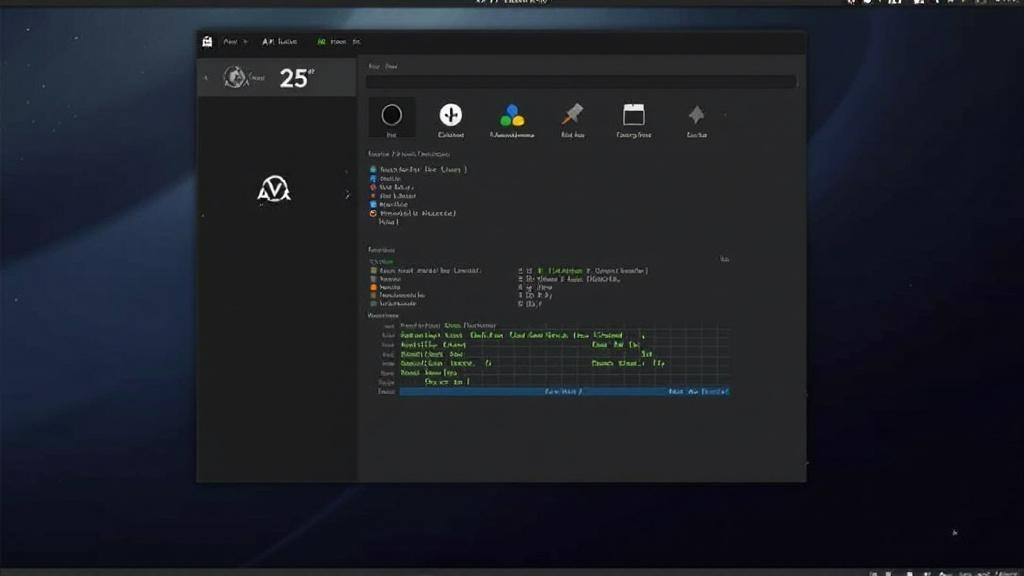
Task: Open the leftmost menu in the app menubar
Action: 235,42
